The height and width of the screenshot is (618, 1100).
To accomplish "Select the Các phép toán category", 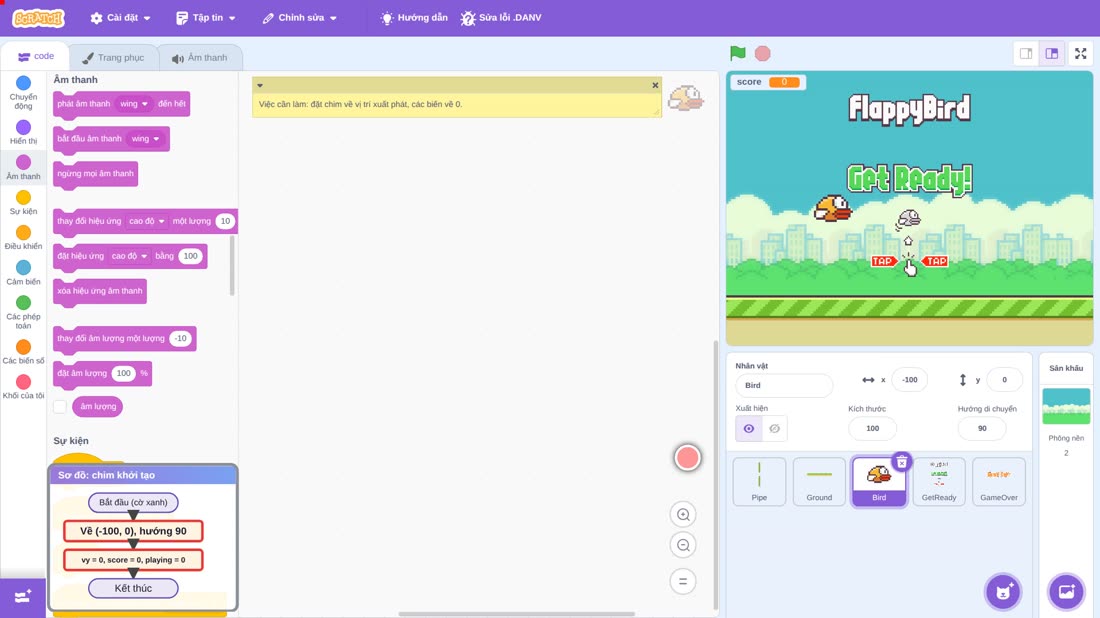I will [23, 312].
